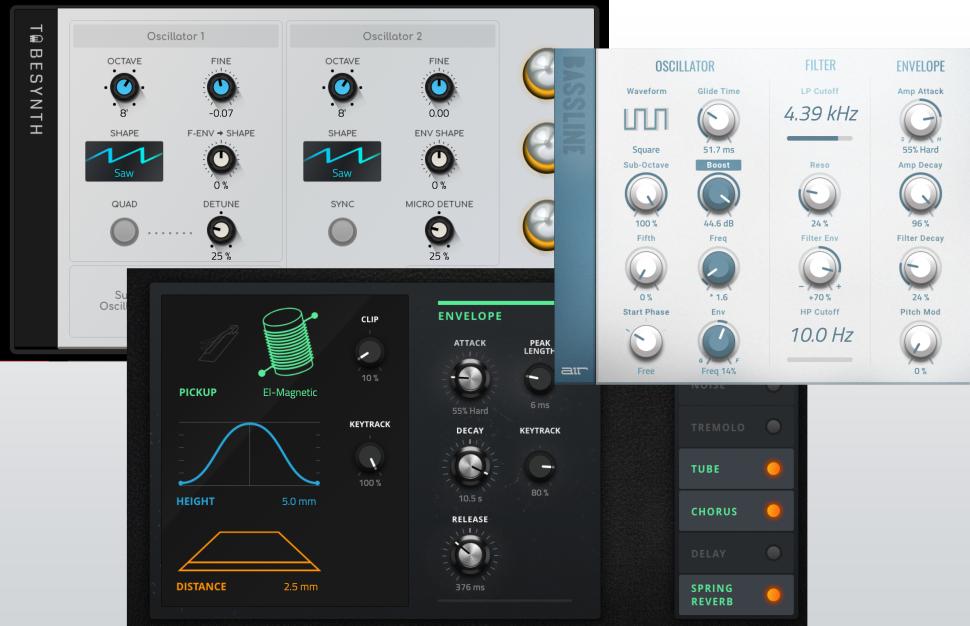Switch to the Filter section header
Screen dimensions: 970x626
pos(820,65)
